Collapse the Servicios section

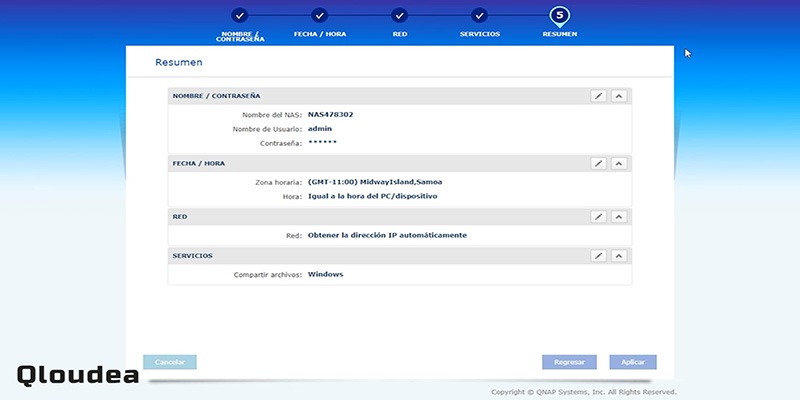click(x=619, y=256)
